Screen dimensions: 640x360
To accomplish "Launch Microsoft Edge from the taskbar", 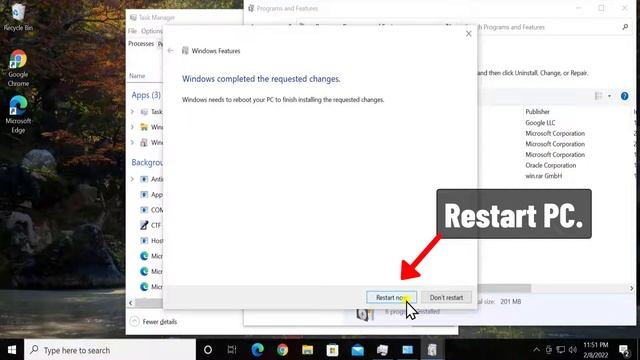I will click(258, 350).
